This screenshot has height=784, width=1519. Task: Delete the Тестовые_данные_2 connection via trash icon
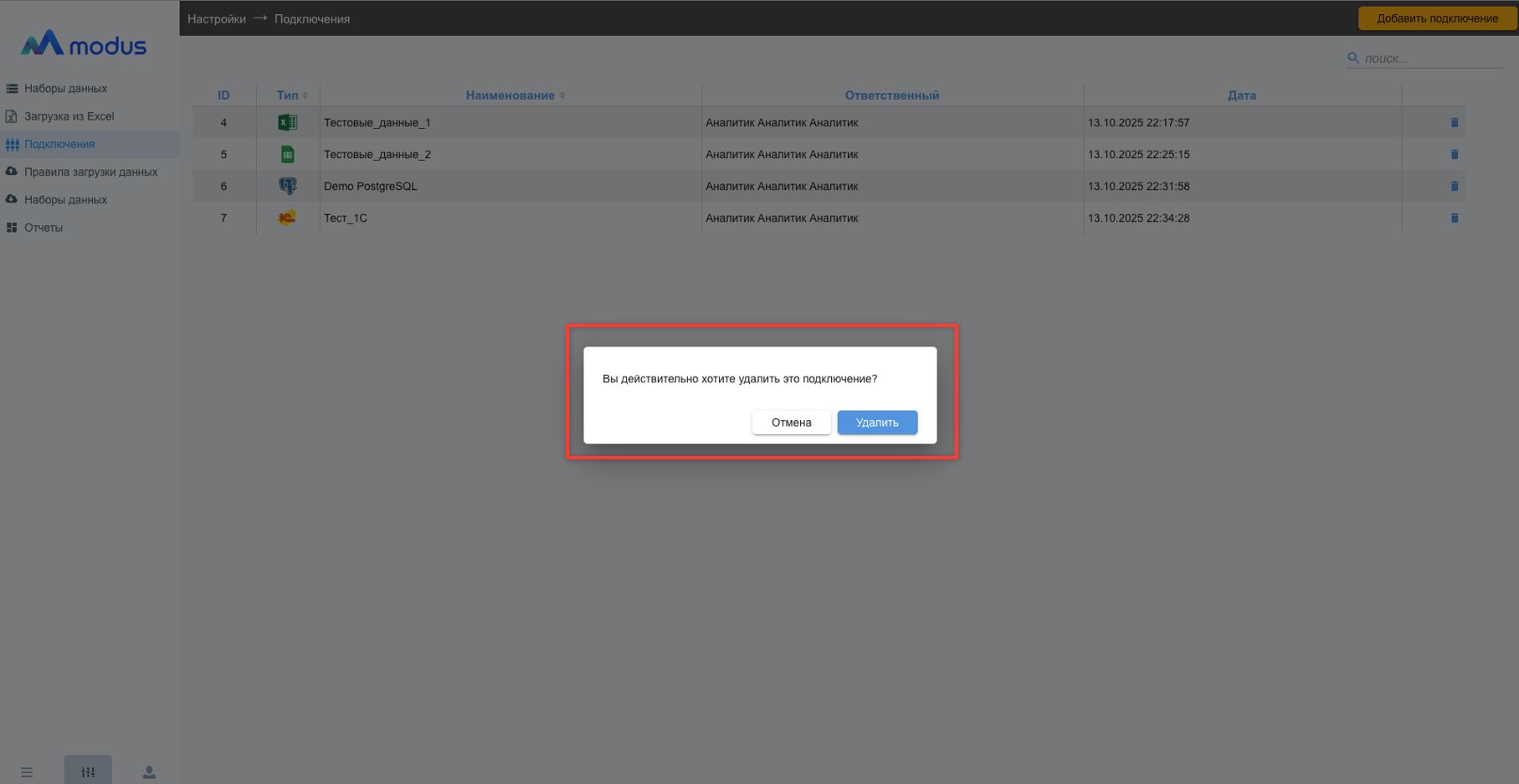coord(1454,155)
